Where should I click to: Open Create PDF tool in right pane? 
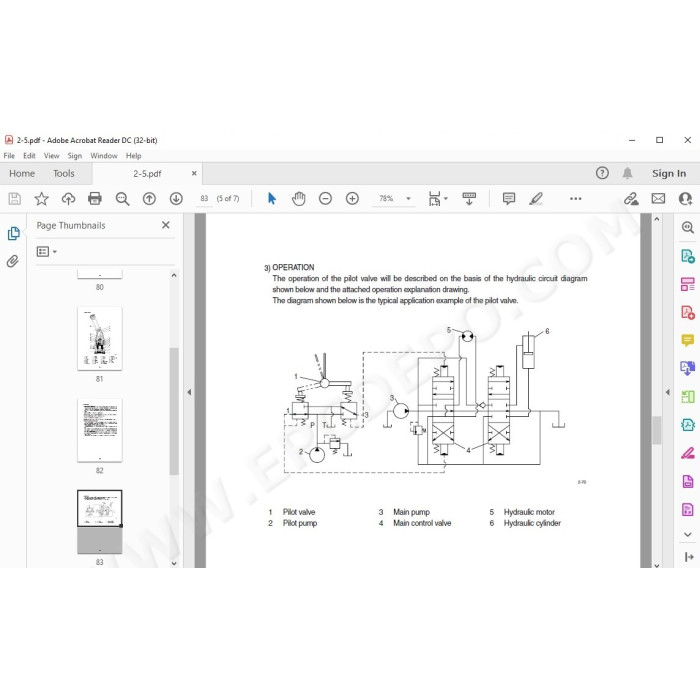click(x=688, y=312)
